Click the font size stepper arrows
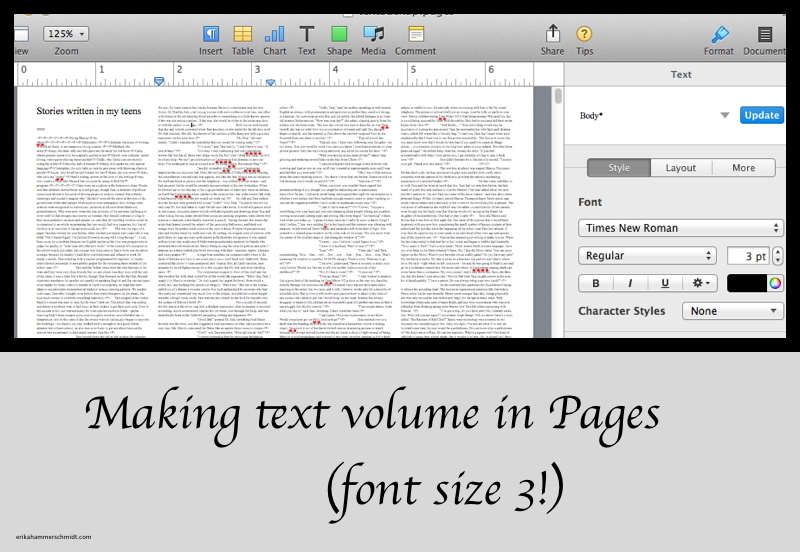 click(x=778, y=256)
